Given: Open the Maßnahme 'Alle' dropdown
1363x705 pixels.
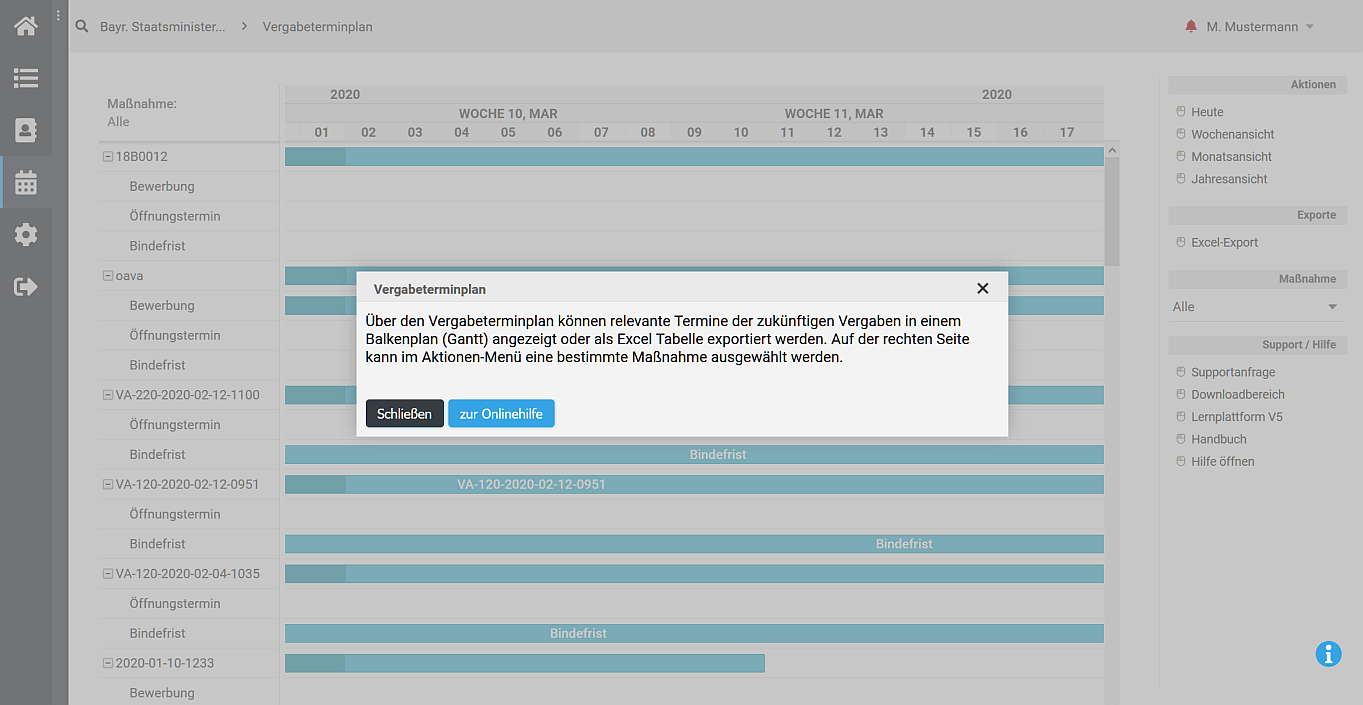Looking at the screenshot, I should click(1255, 307).
